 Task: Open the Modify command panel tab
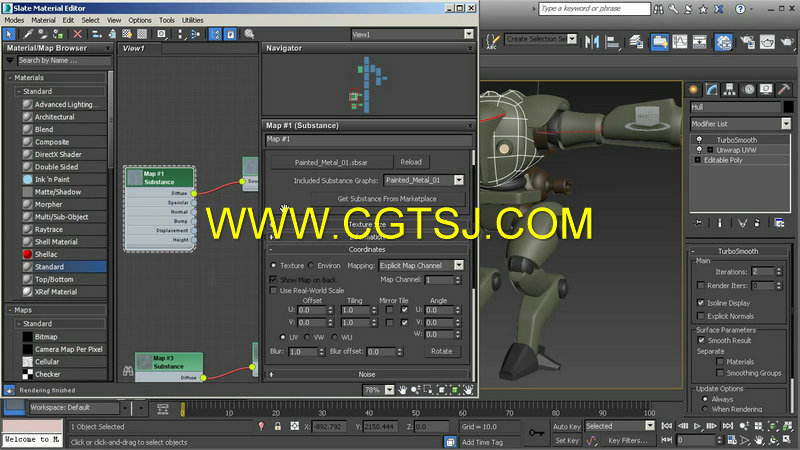[712, 89]
